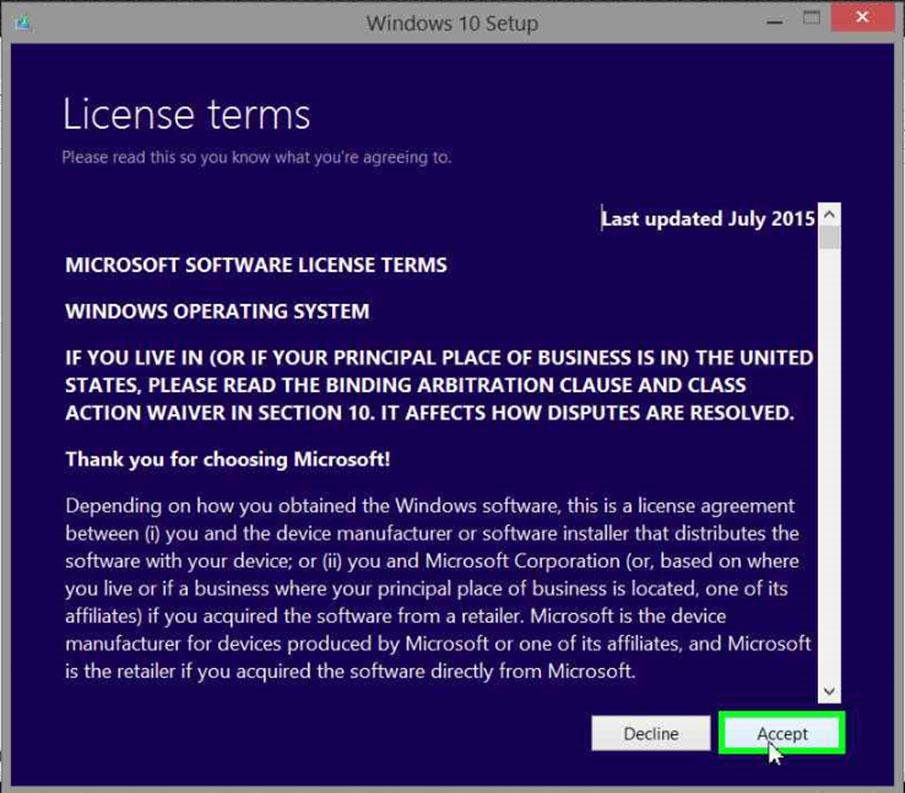Screen dimensions: 905x793
Task: Click the "Thank you for choosing Microsoft!" line
Action: 228,460
